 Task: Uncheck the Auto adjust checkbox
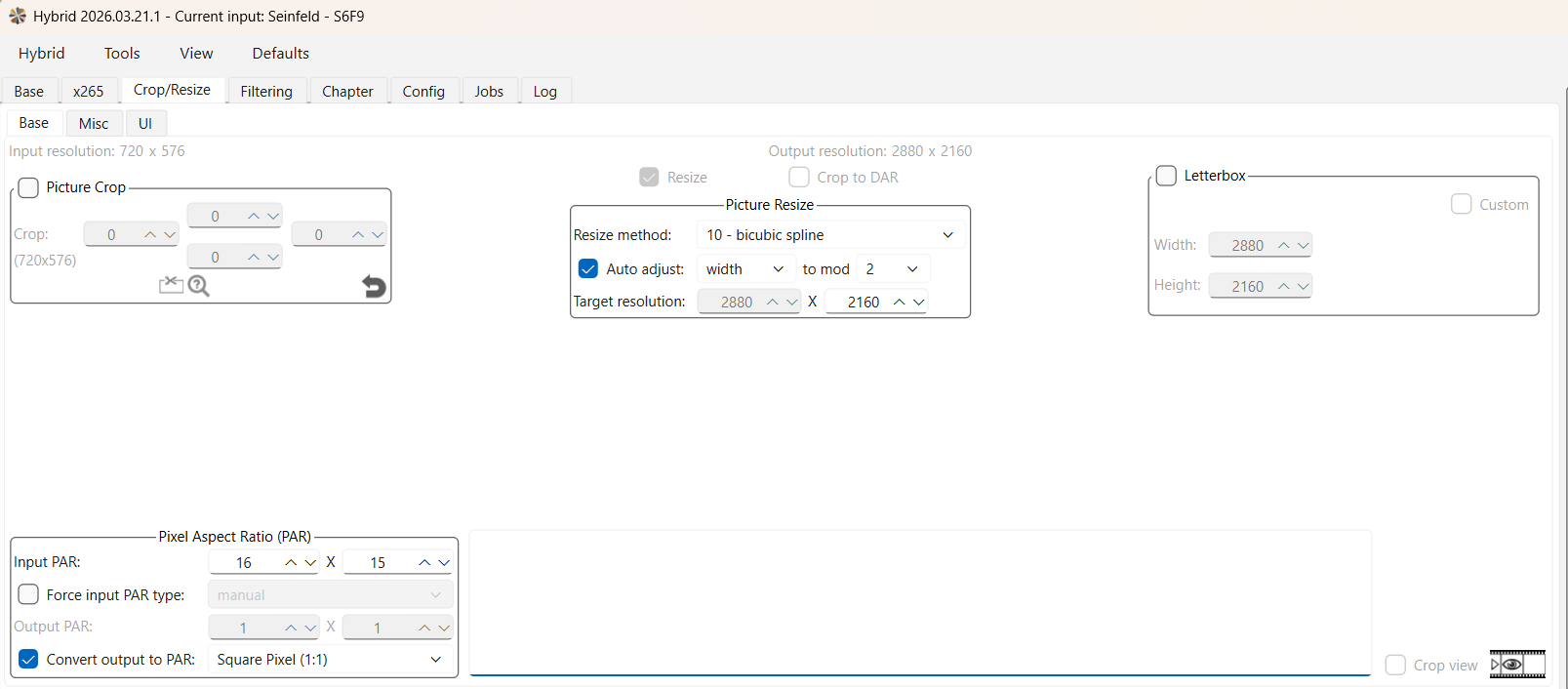[x=588, y=269]
